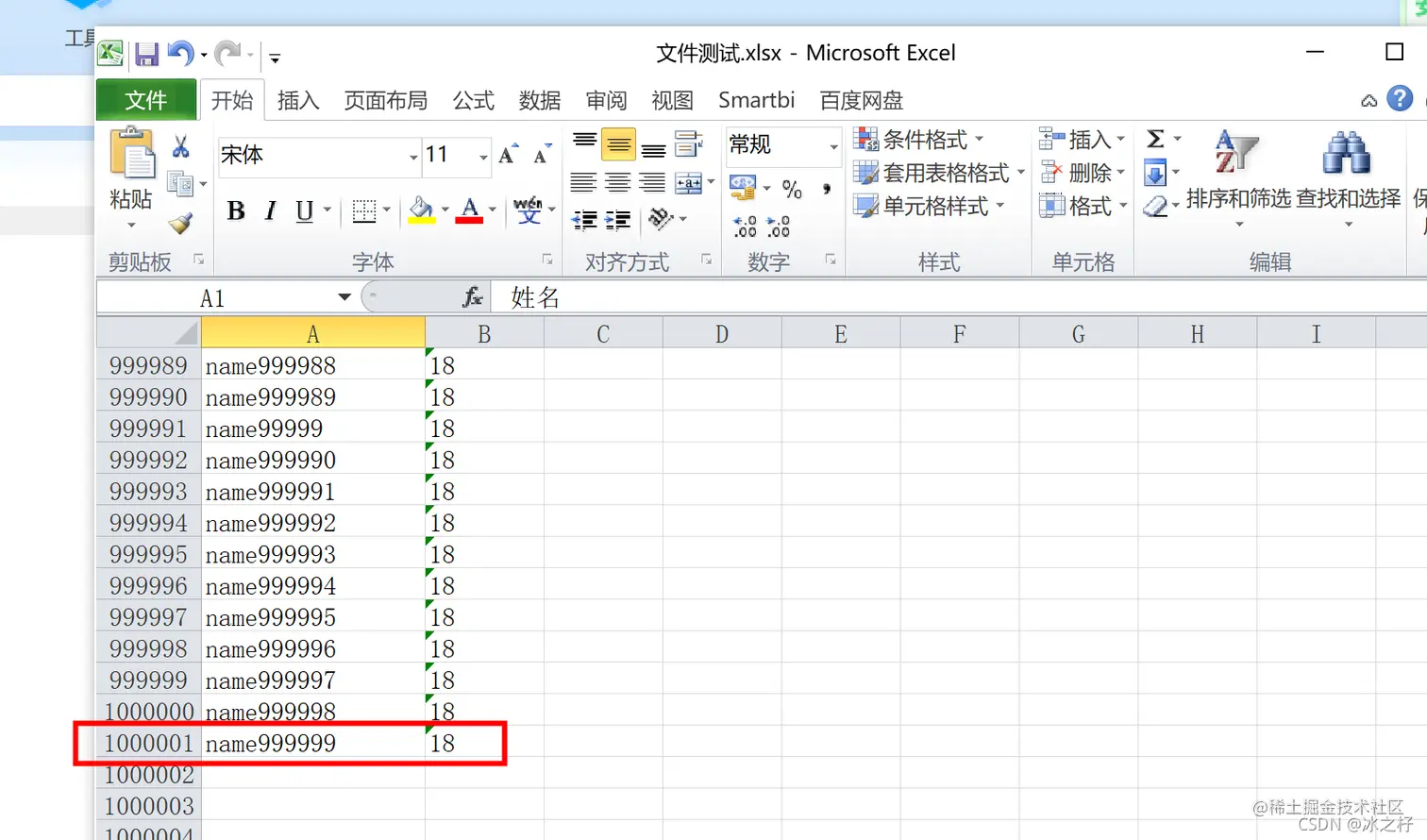1427x840 pixels.
Task: Apply accounting currency format
Action: tap(743, 188)
